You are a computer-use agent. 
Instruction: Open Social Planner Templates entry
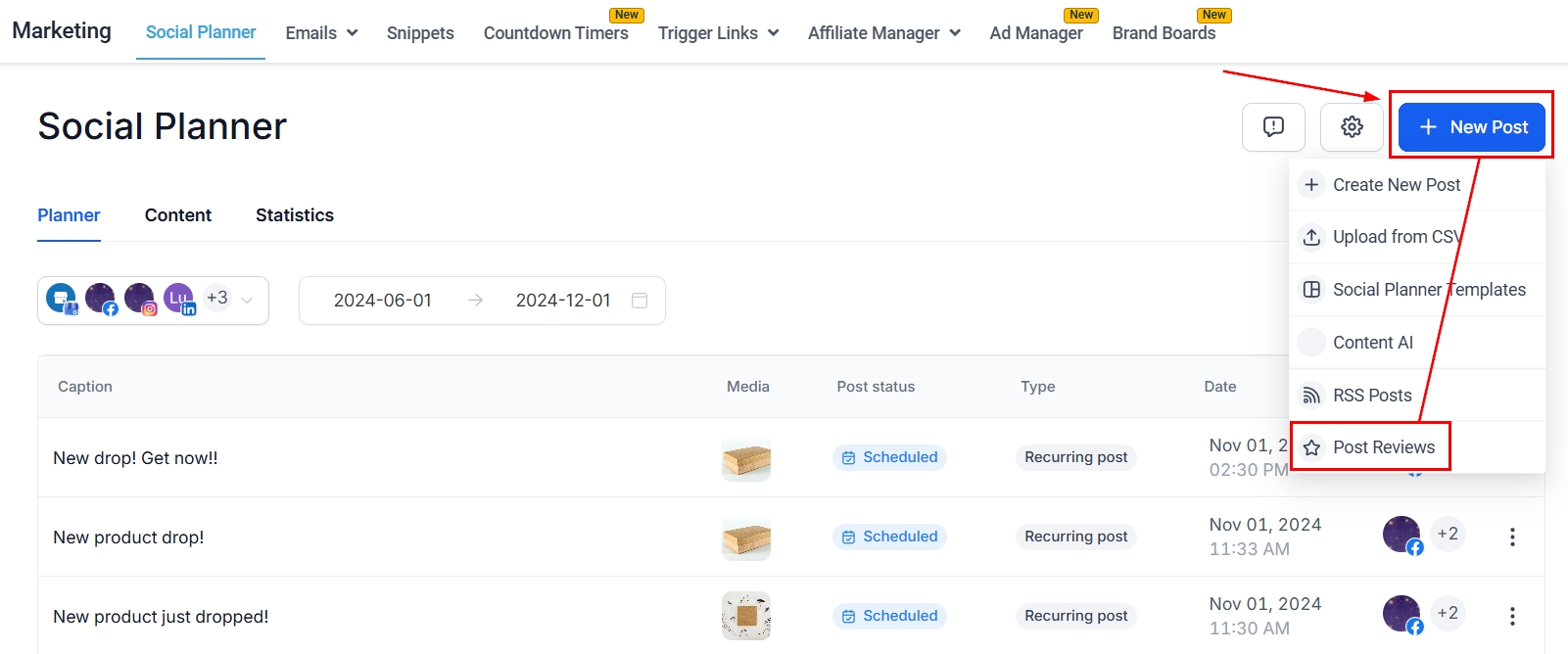pyautogui.click(x=1428, y=290)
